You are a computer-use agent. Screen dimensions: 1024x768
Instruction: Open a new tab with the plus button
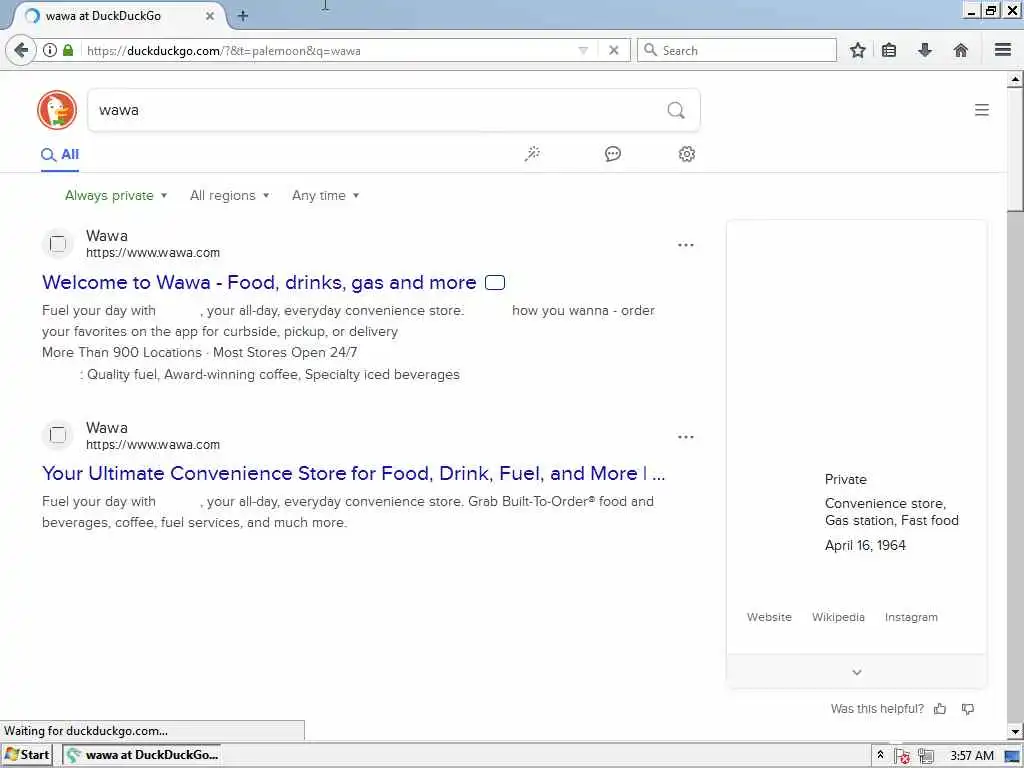click(243, 16)
